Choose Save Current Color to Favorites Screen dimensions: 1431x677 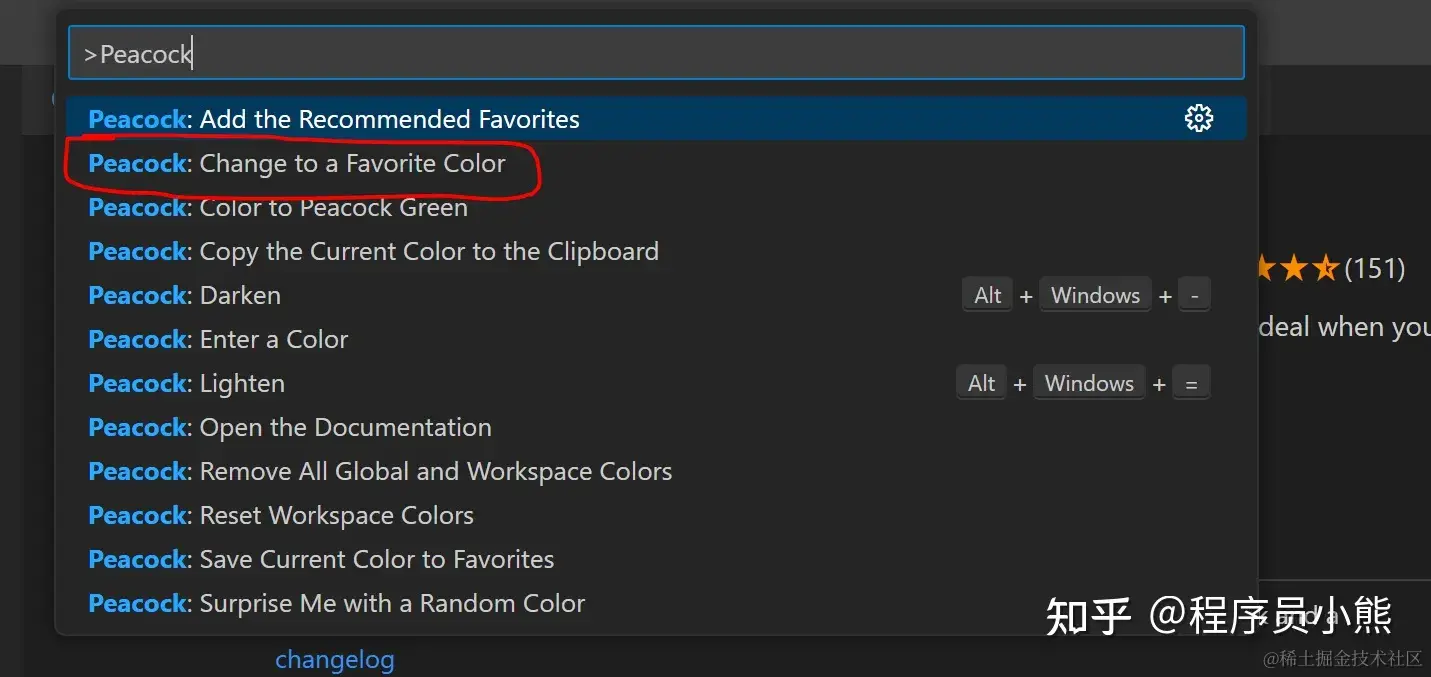point(656,559)
